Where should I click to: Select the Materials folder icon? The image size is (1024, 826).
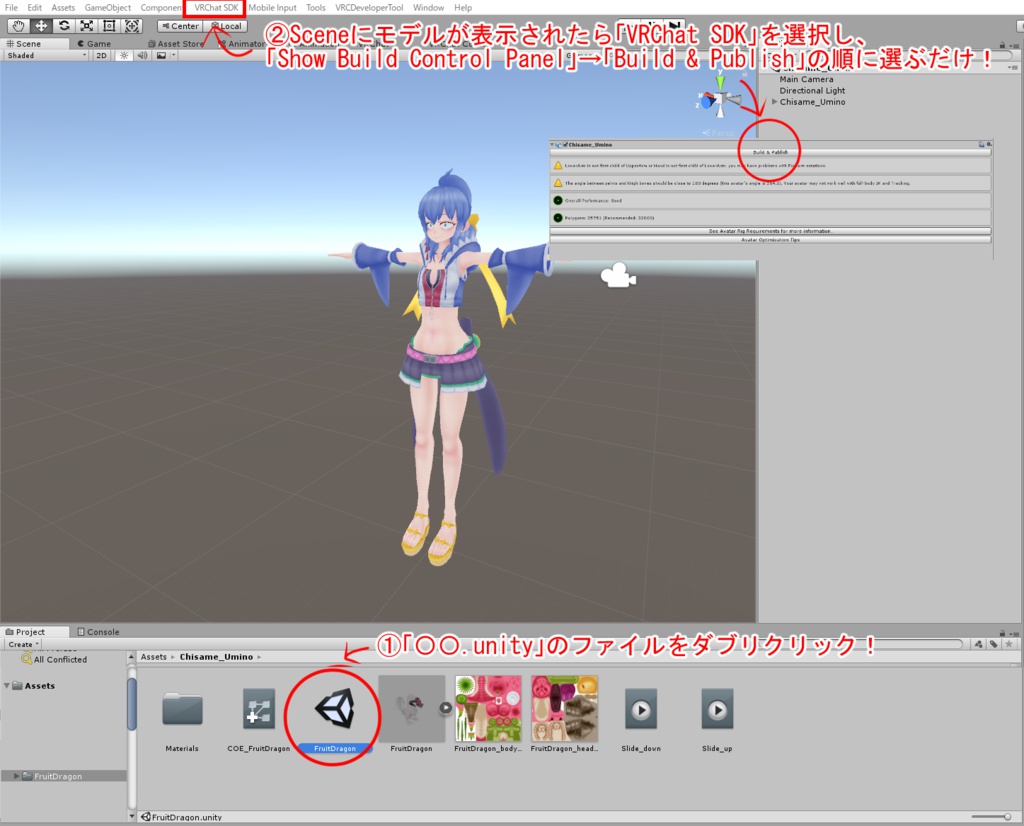(182, 710)
